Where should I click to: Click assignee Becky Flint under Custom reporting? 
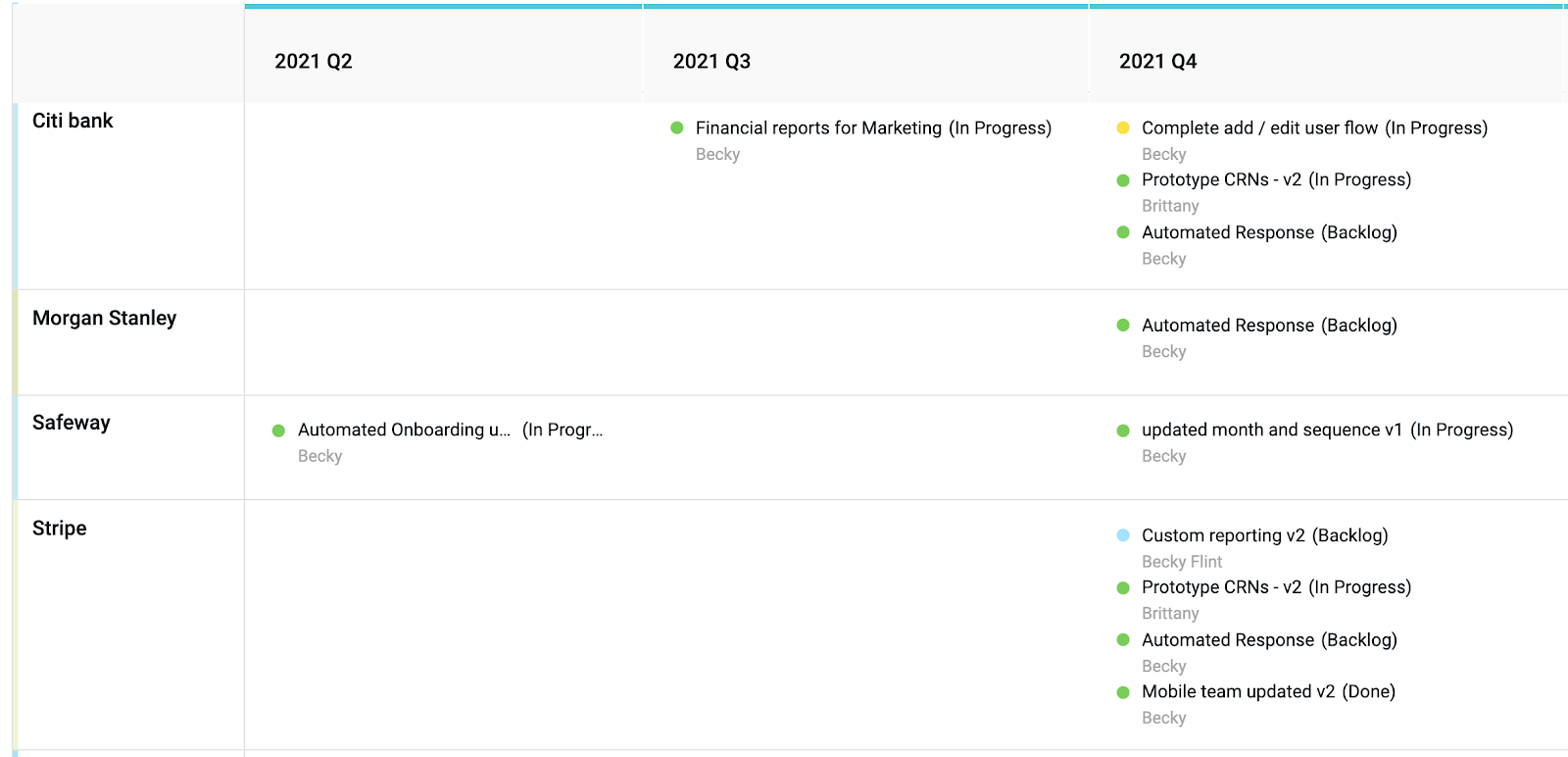click(1182, 562)
